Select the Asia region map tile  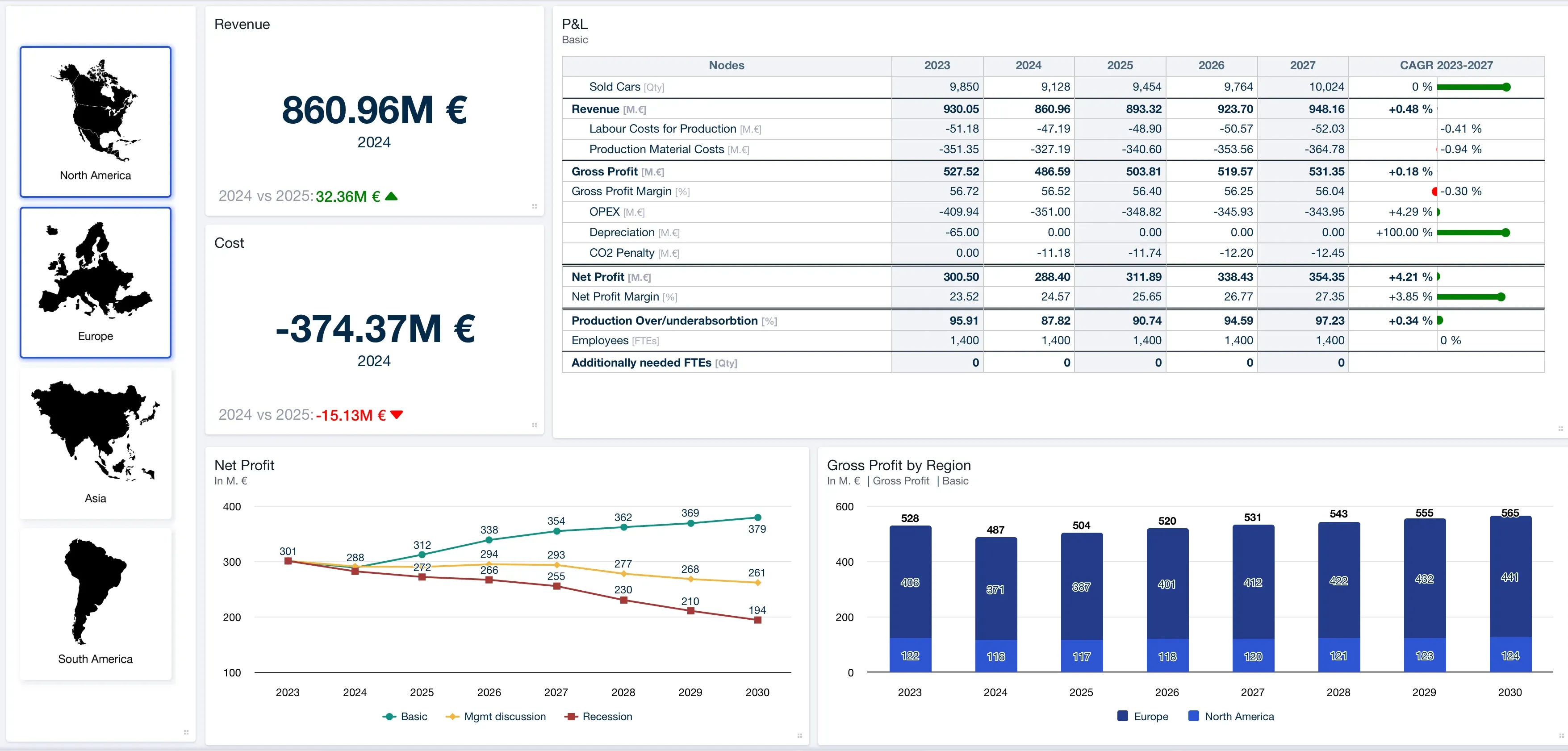click(96, 444)
